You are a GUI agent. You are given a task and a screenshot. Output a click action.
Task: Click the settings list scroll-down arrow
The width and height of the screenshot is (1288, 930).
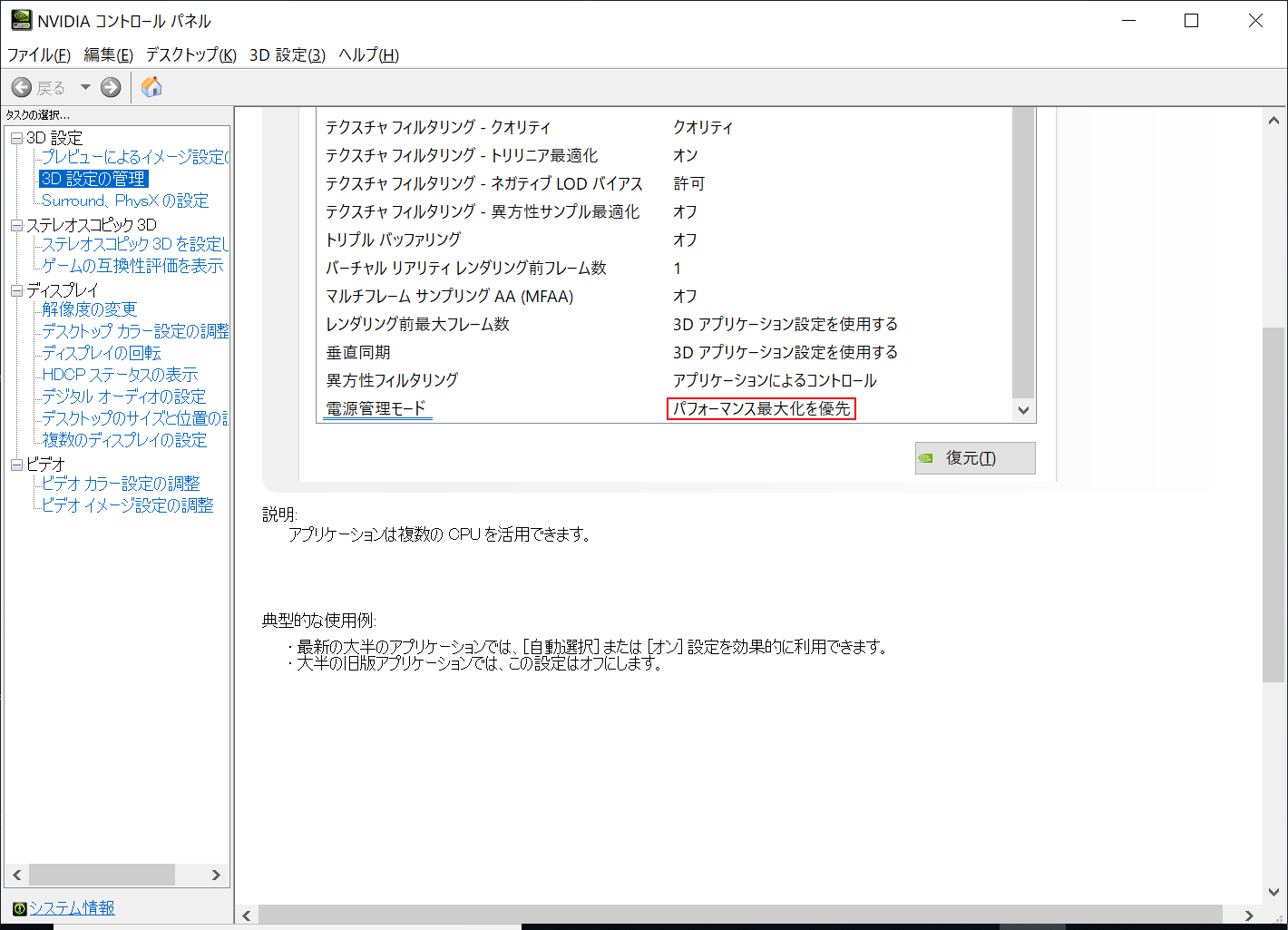(1023, 410)
